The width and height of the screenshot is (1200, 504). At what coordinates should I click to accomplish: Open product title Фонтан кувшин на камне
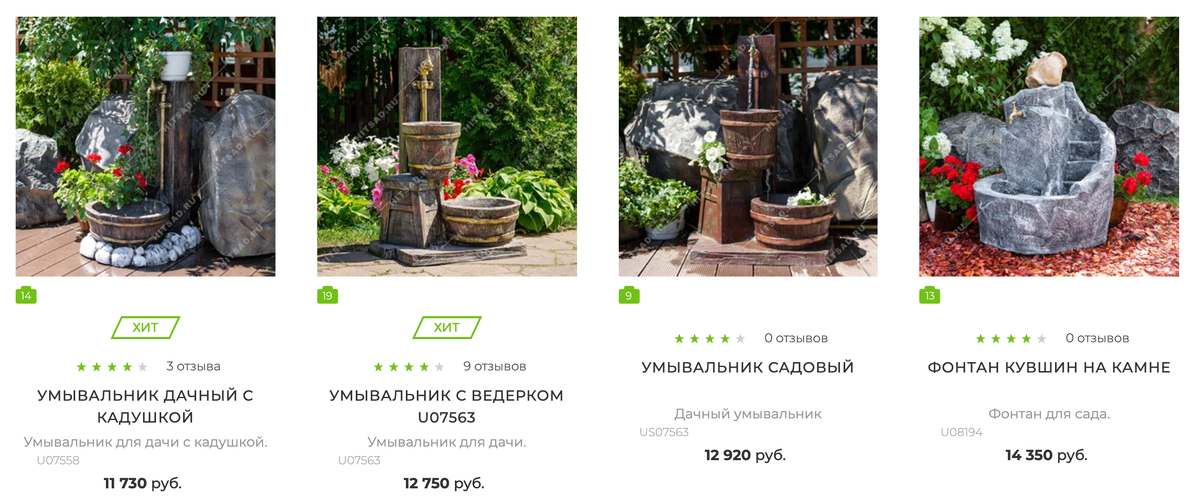1049,367
